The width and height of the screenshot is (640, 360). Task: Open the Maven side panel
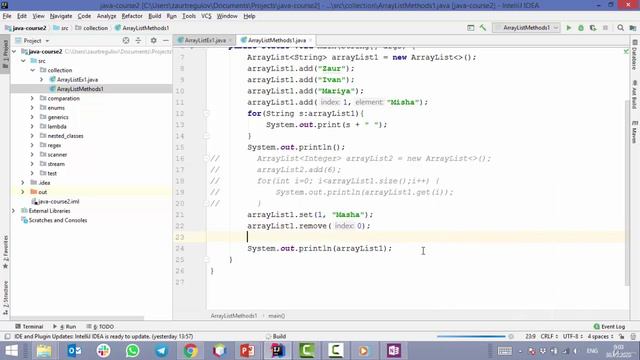click(x=634, y=132)
